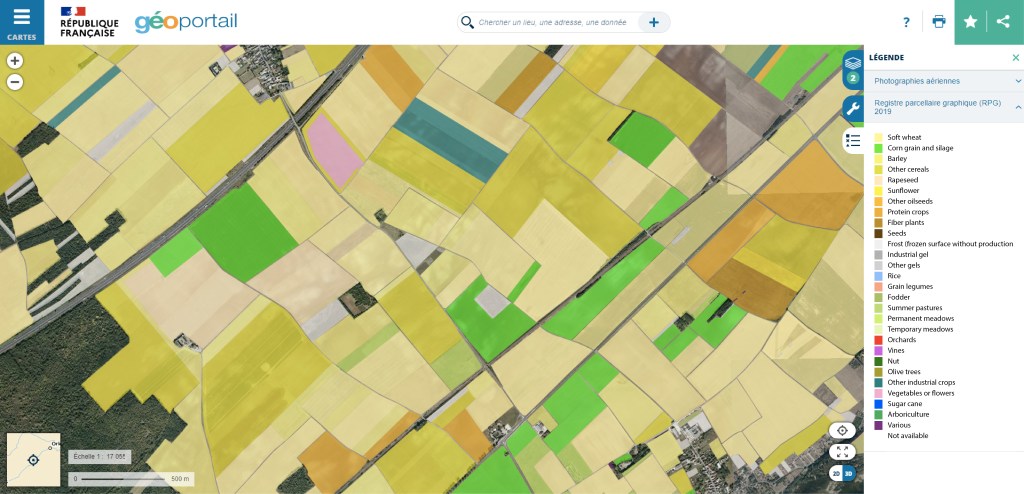Enter fullscreen map mode
The height and width of the screenshot is (494, 1024).
pos(842,452)
